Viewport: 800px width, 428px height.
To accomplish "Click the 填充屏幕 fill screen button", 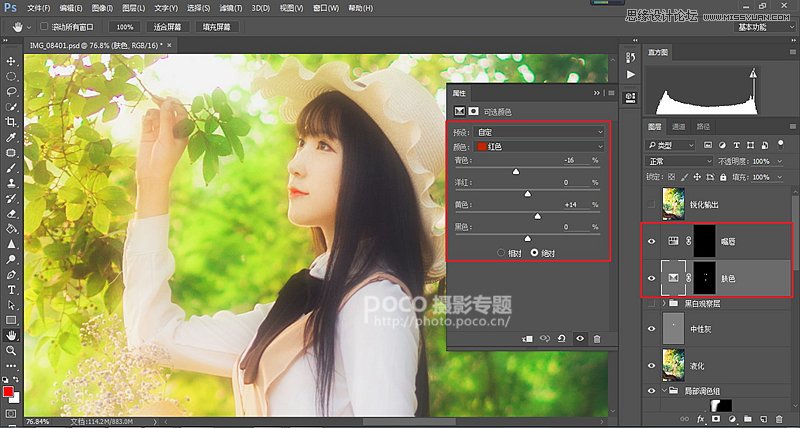I will click(x=217, y=27).
